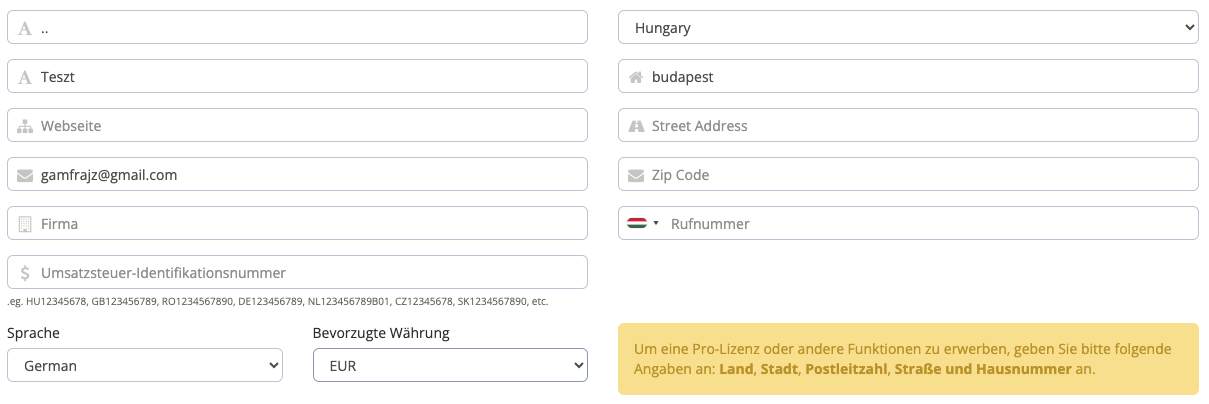Screen dimensions: 1209x404
Task: Click the letter icon in the '..' field
Action: [25, 28]
